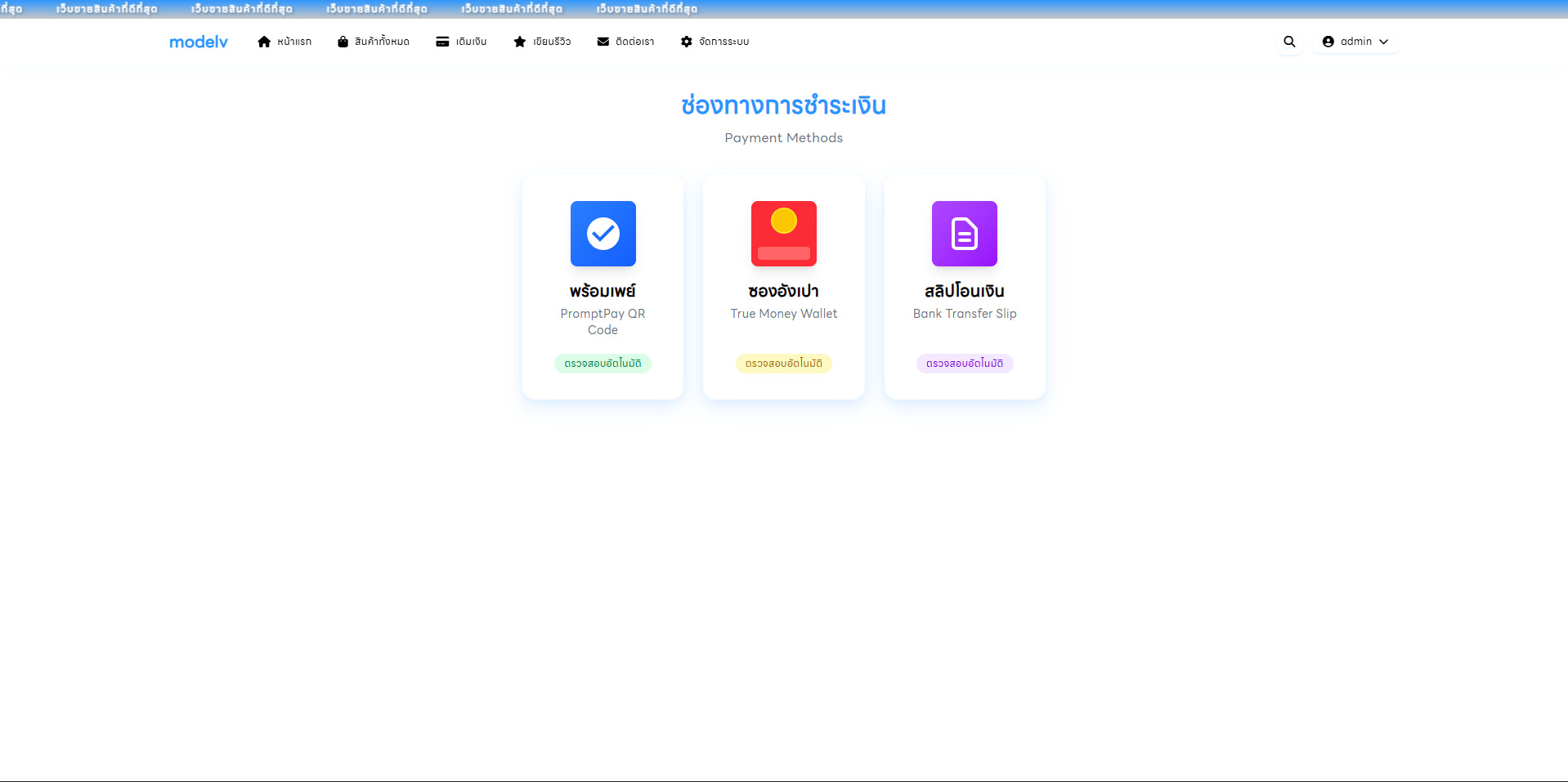Screen dimensions: 1568x782
Task: Click the shopping bag products icon
Action: coord(343,42)
